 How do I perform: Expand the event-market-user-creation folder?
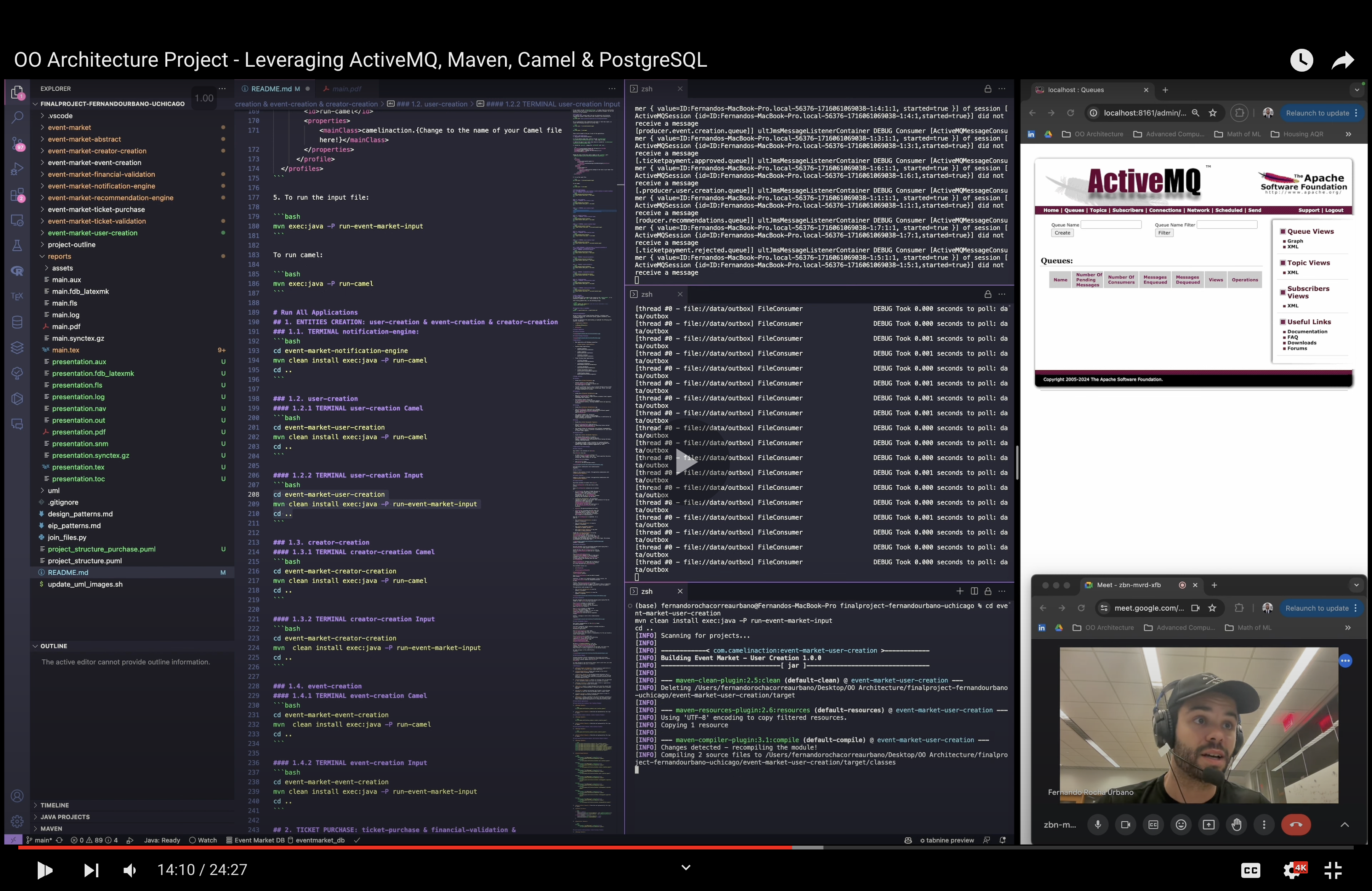132,233
